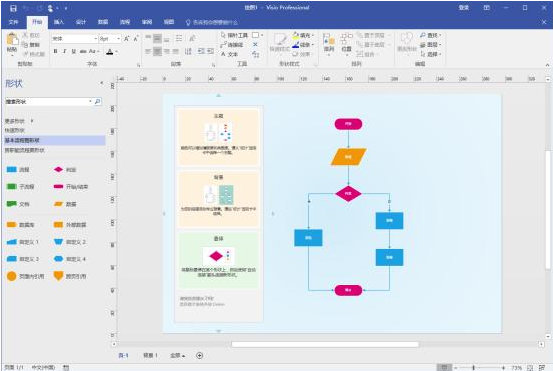Select the Pointer Tool (指针工具)
The width and height of the screenshot is (553, 371).
(x=235, y=35)
